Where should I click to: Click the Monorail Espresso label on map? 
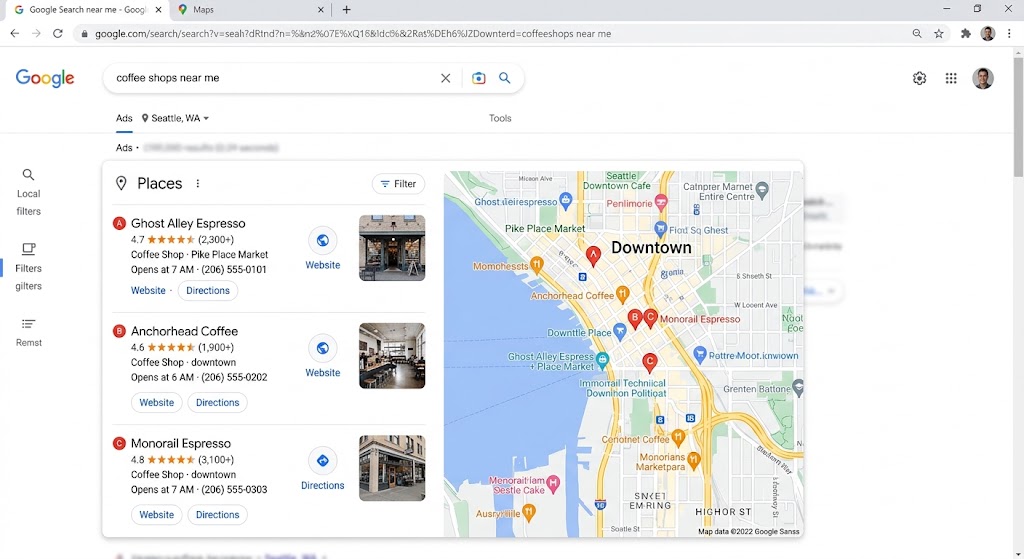pyautogui.click(x=700, y=319)
